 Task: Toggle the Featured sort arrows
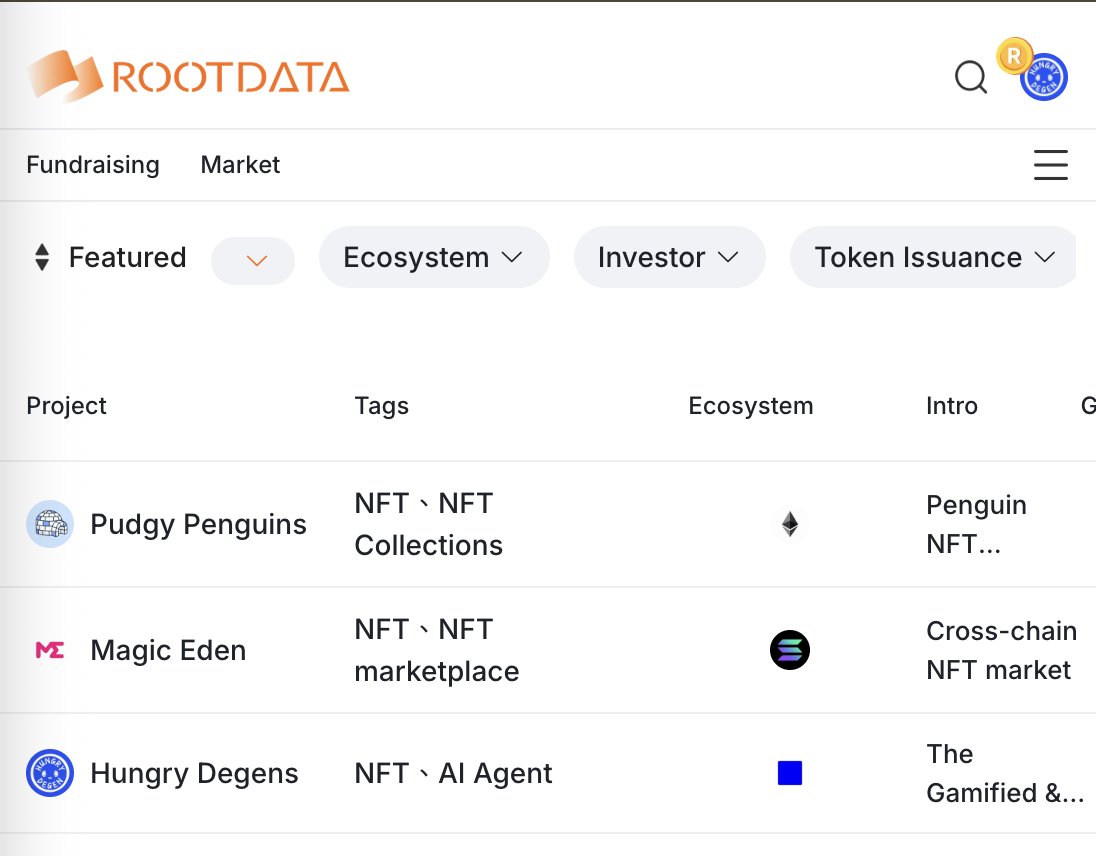point(42,258)
